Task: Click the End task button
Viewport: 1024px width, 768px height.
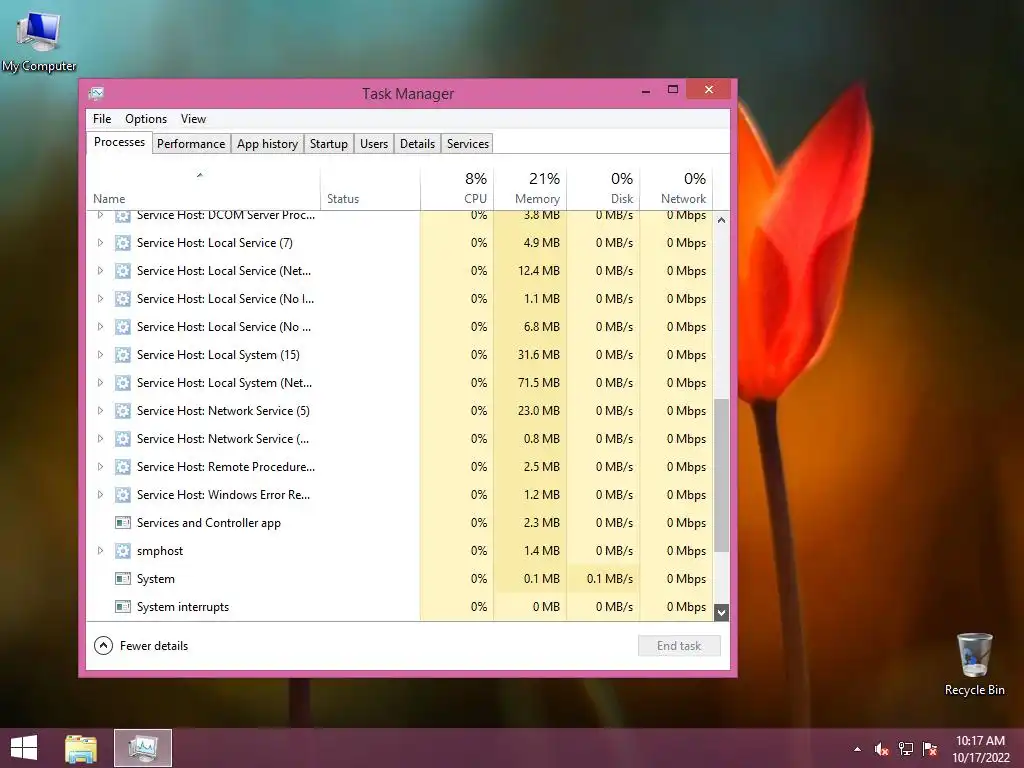Action: click(x=679, y=646)
